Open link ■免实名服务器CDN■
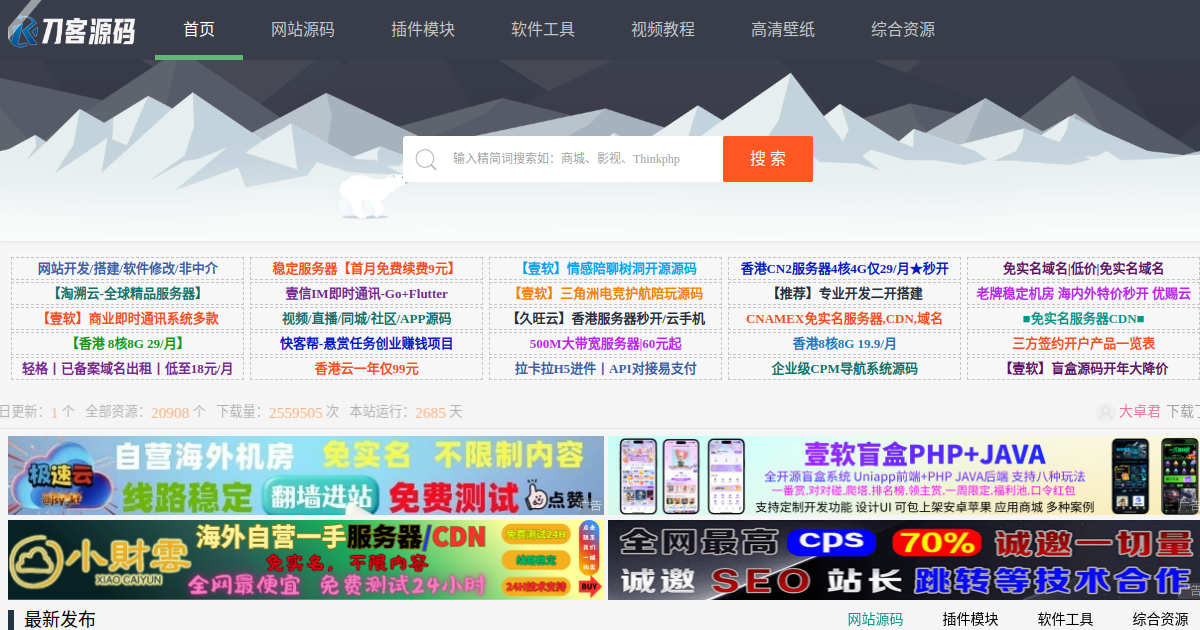Screen dimensions: 1200x630 (1083, 319)
